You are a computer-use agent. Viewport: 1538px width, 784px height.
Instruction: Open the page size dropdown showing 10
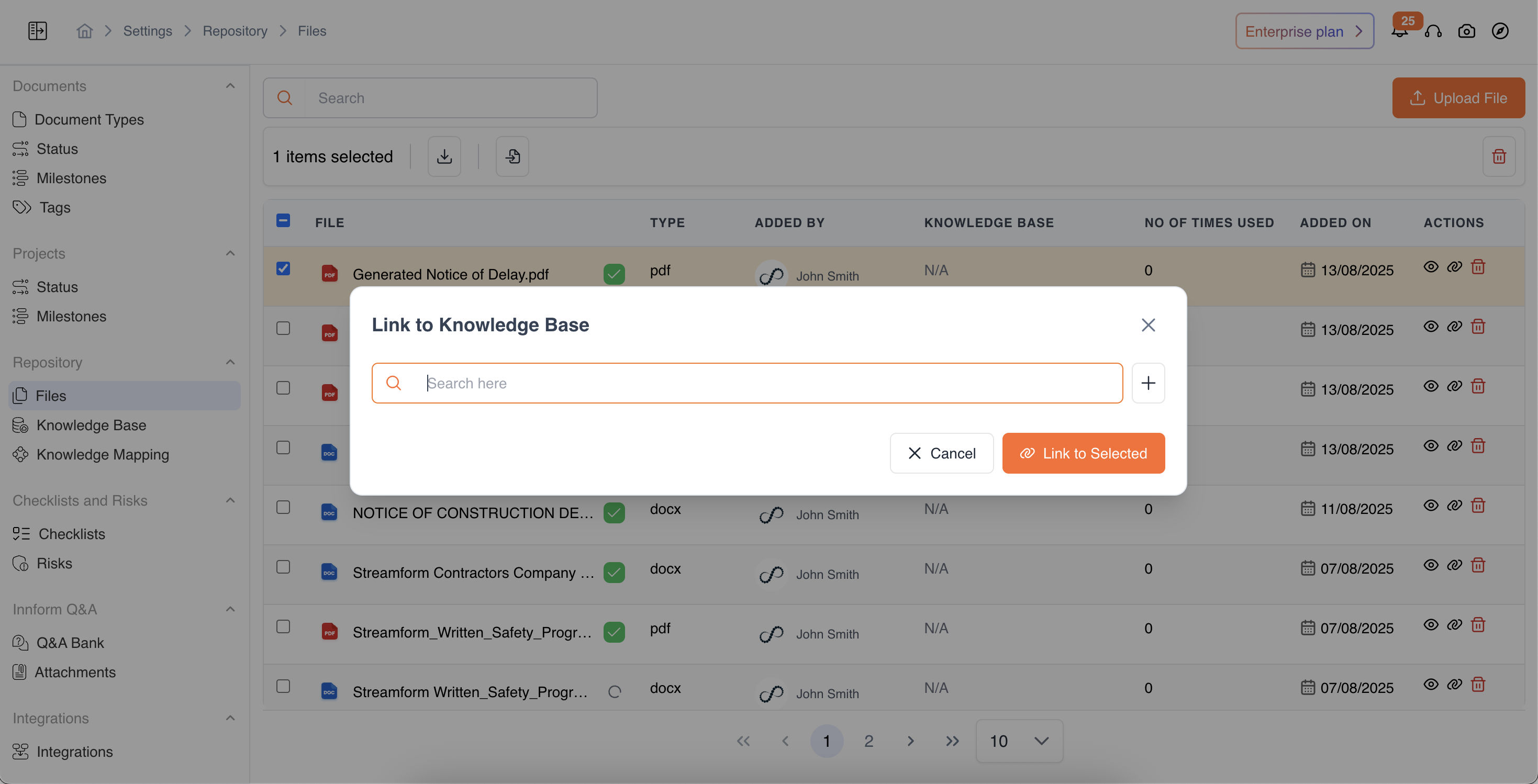[1019, 741]
